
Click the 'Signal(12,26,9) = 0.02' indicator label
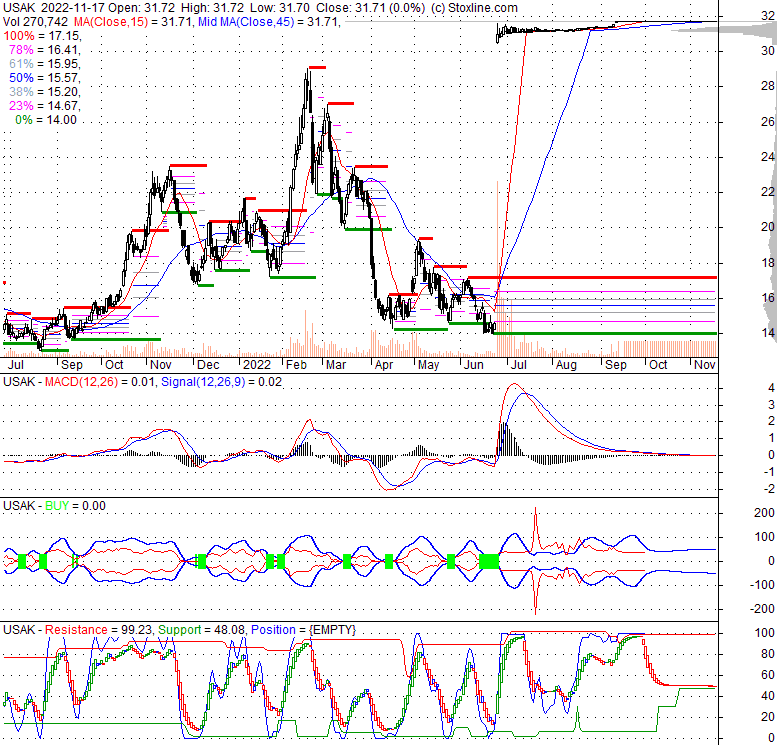click(221, 382)
